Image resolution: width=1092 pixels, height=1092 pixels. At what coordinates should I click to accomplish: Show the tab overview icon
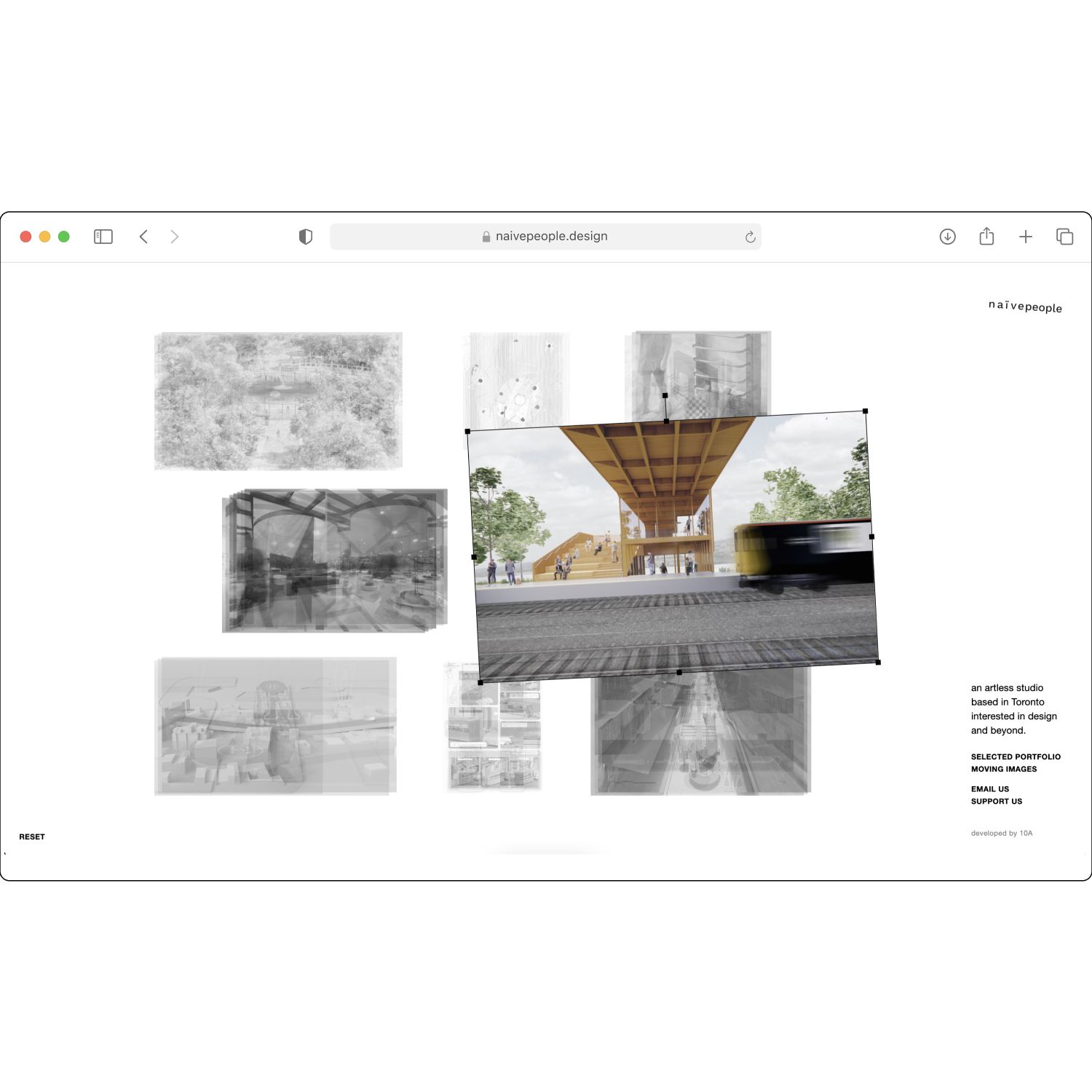[1064, 237]
